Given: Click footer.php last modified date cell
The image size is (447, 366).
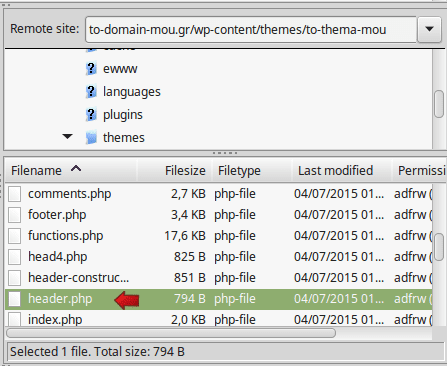Looking at the screenshot, I should click(339, 215).
